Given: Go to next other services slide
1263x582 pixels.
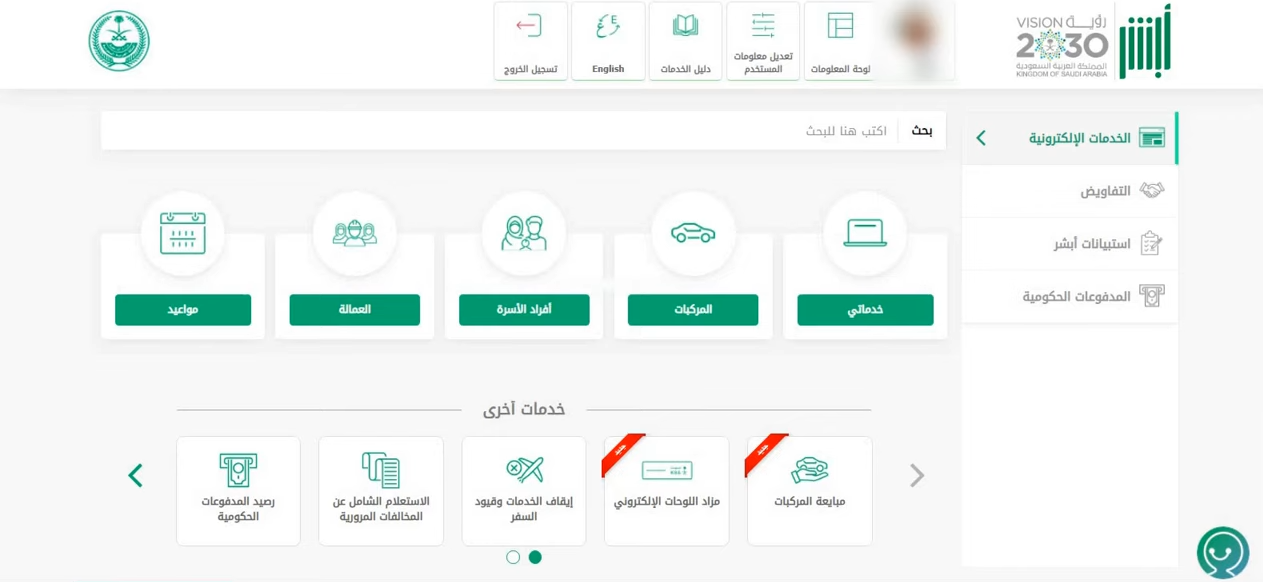Looking at the screenshot, I should pos(136,475).
